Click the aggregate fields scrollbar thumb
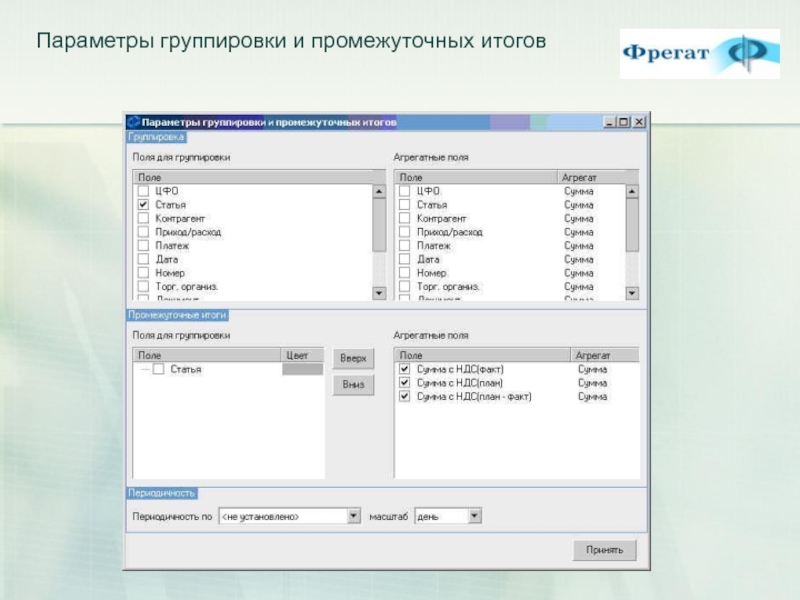The image size is (800, 600). (x=632, y=225)
